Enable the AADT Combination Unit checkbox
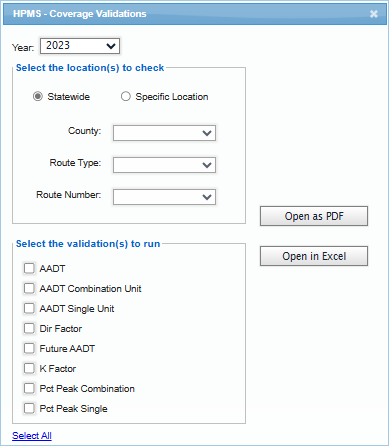389x446 pixels. point(29,288)
